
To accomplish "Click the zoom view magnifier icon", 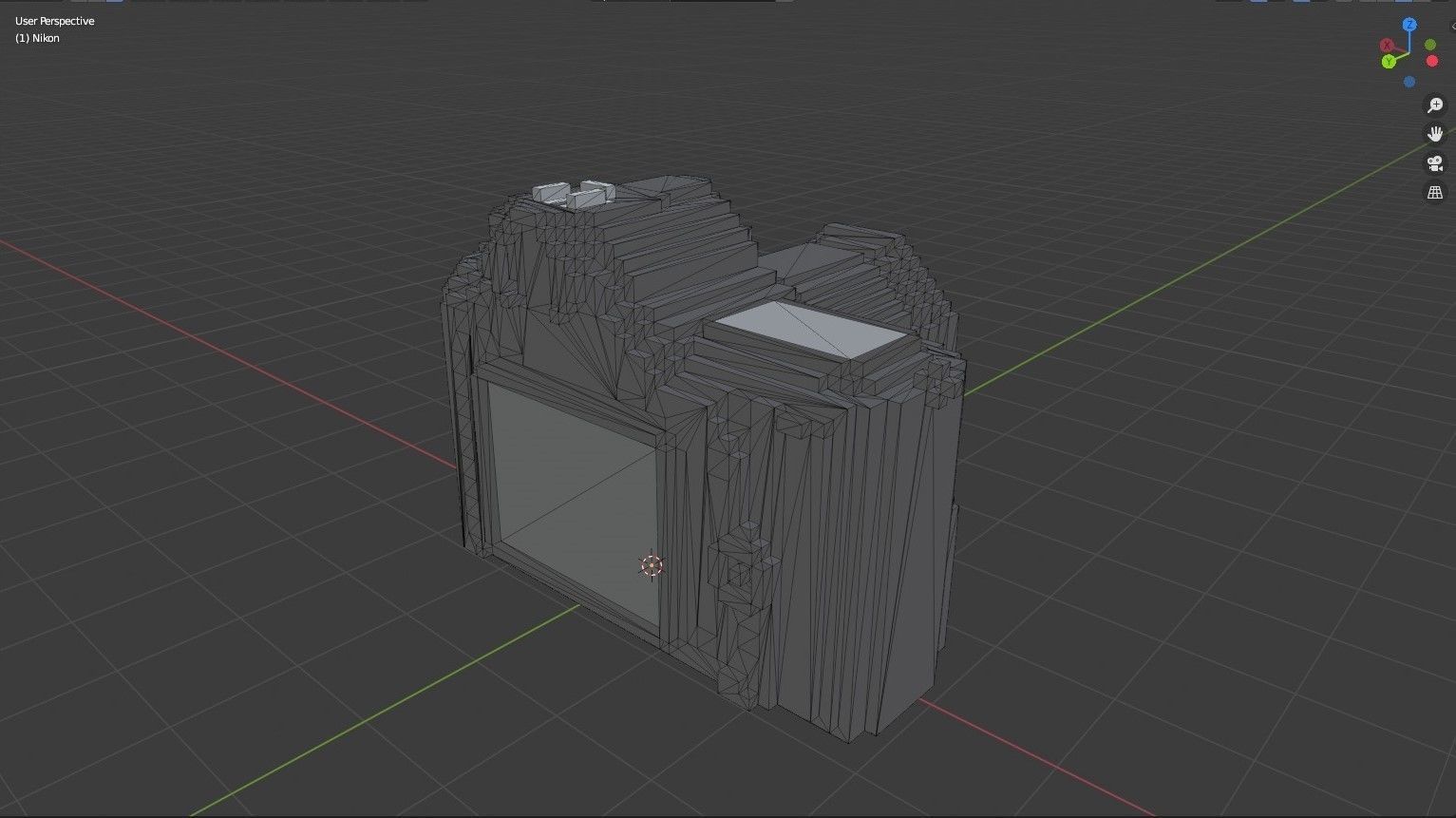I will click(1435, 105).
